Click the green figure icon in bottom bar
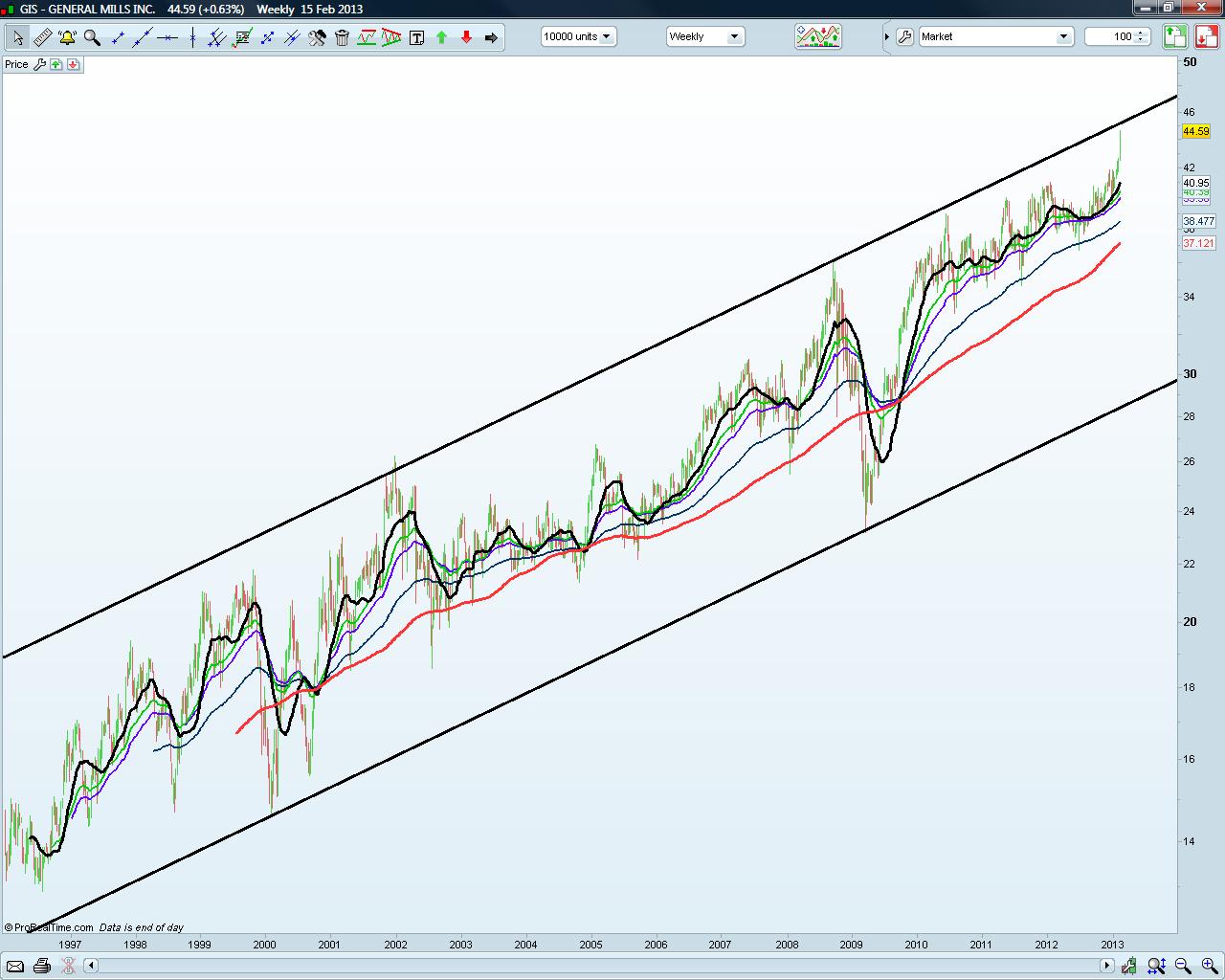 click(1130, 966)
